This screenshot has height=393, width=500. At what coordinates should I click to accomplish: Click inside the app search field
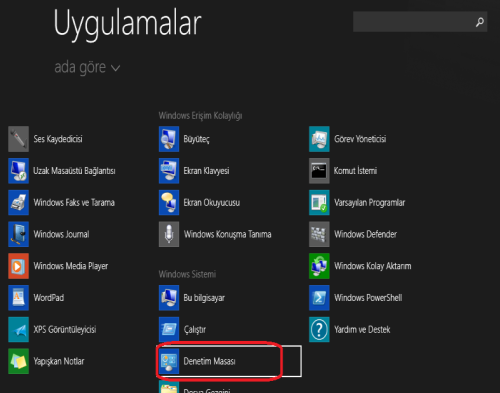420,22
